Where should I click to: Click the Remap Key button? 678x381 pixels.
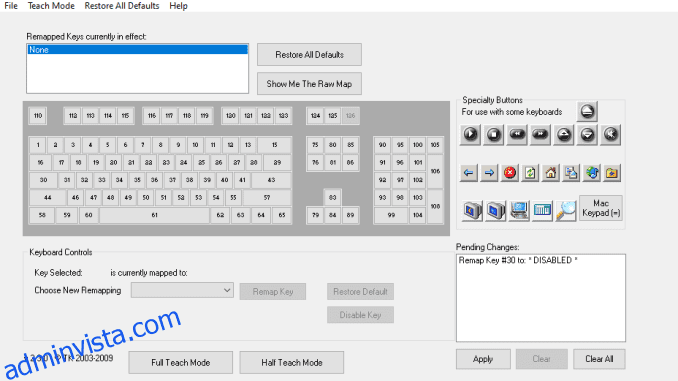pyautogui.click(x=273, y=291)
